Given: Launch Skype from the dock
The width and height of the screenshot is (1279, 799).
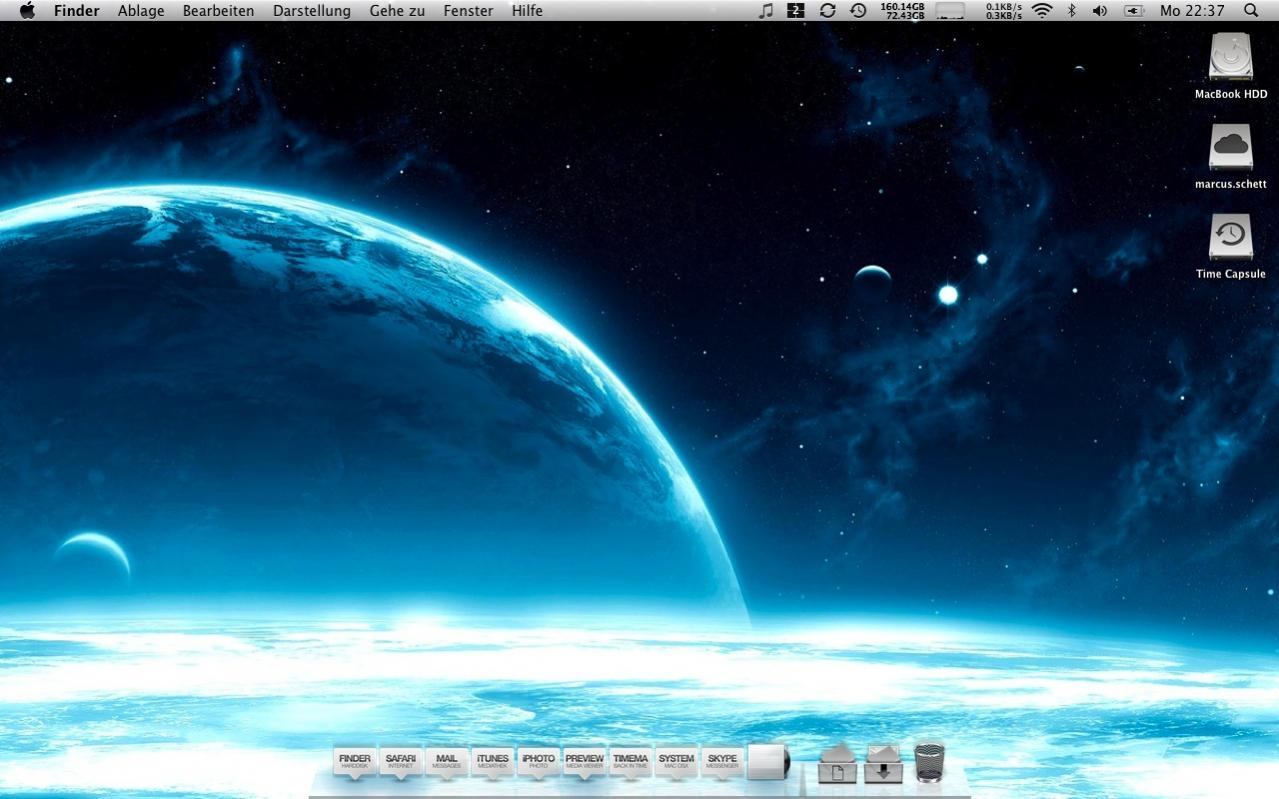Looking at the screenshot, I should [x=722, y=762].
